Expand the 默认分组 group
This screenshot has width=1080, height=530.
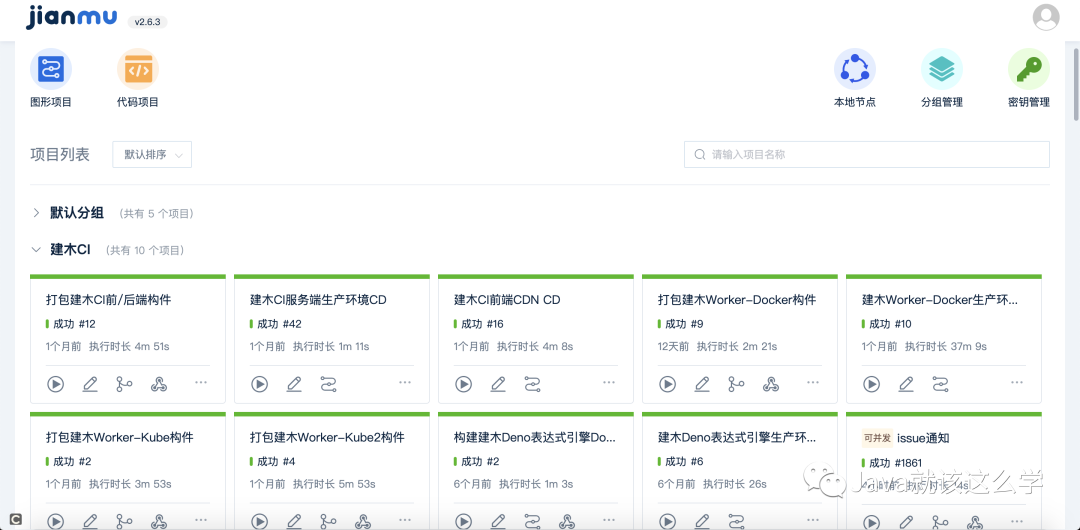tap(37, 213)
